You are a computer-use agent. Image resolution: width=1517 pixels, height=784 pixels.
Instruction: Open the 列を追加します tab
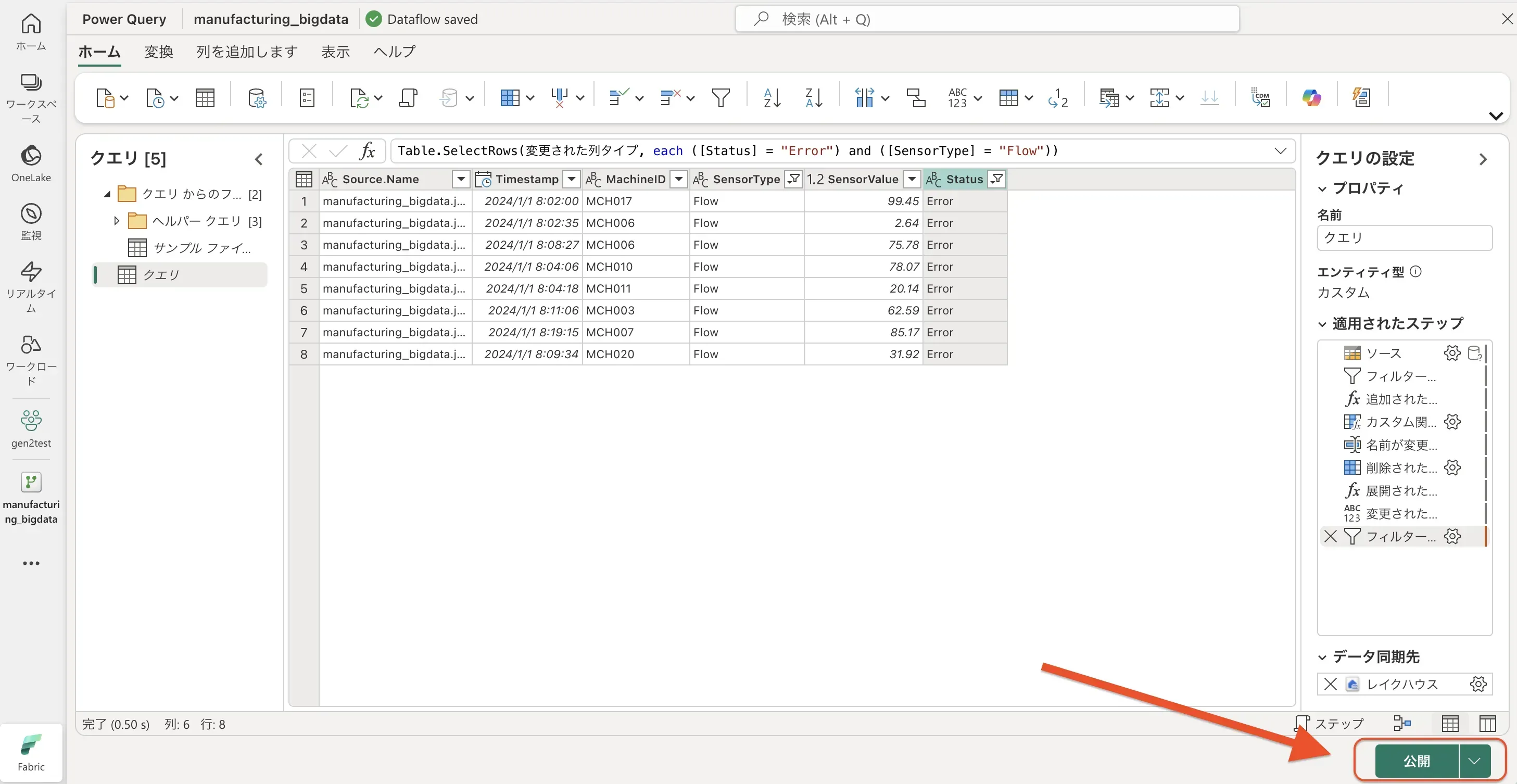247,52
